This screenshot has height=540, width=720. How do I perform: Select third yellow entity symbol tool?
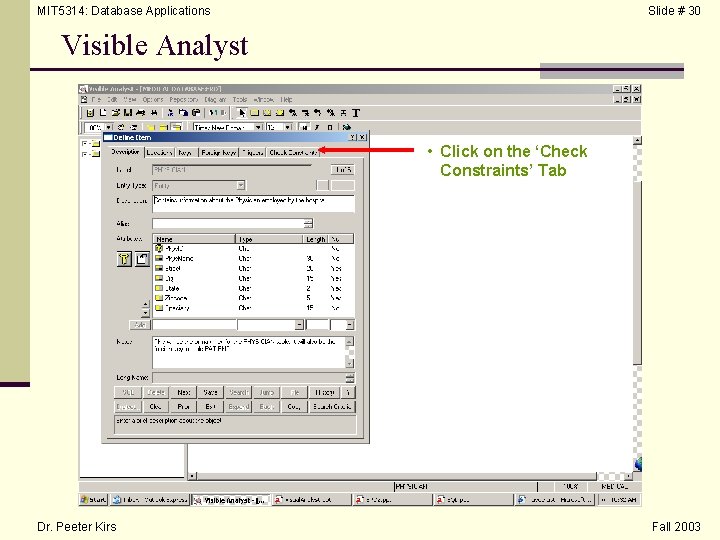[280, 112]
